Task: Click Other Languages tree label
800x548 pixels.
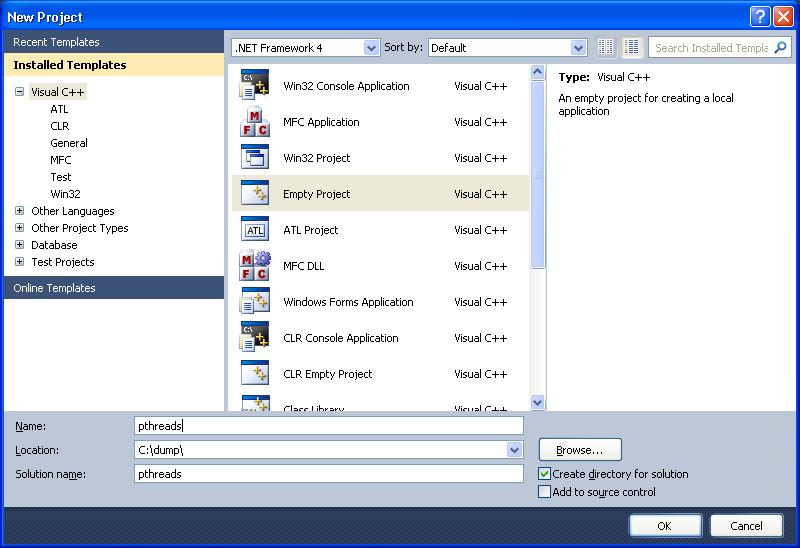Action: tap(72, 211)
